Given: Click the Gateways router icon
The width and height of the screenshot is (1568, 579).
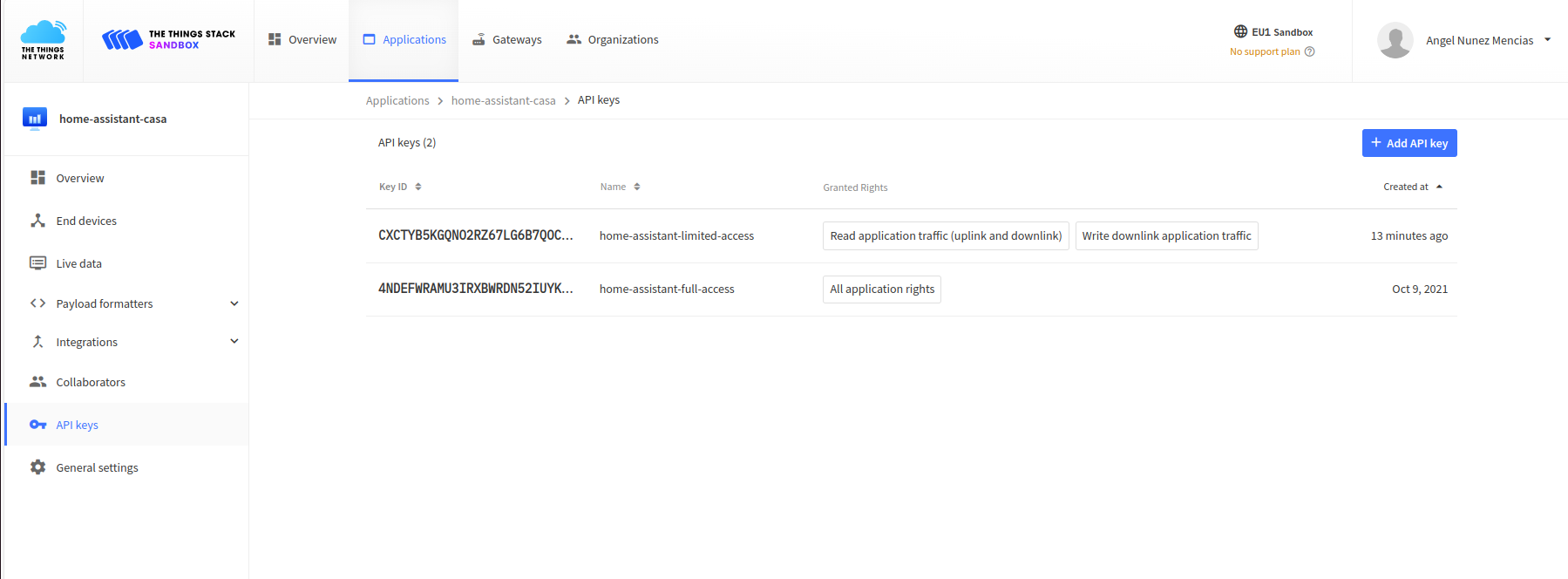Looking at the screenshot, I should tap(479, 39).
